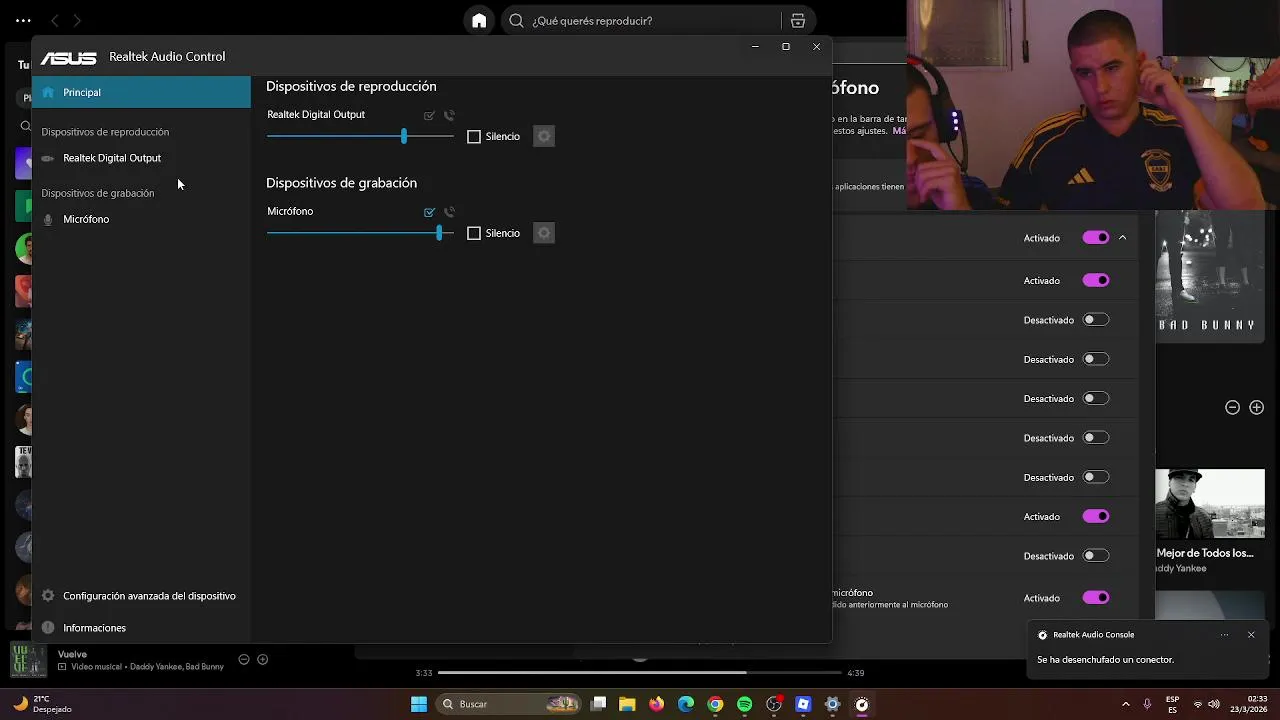
Task: Click the taskbar Buscar search box
Action: (510, 704)
